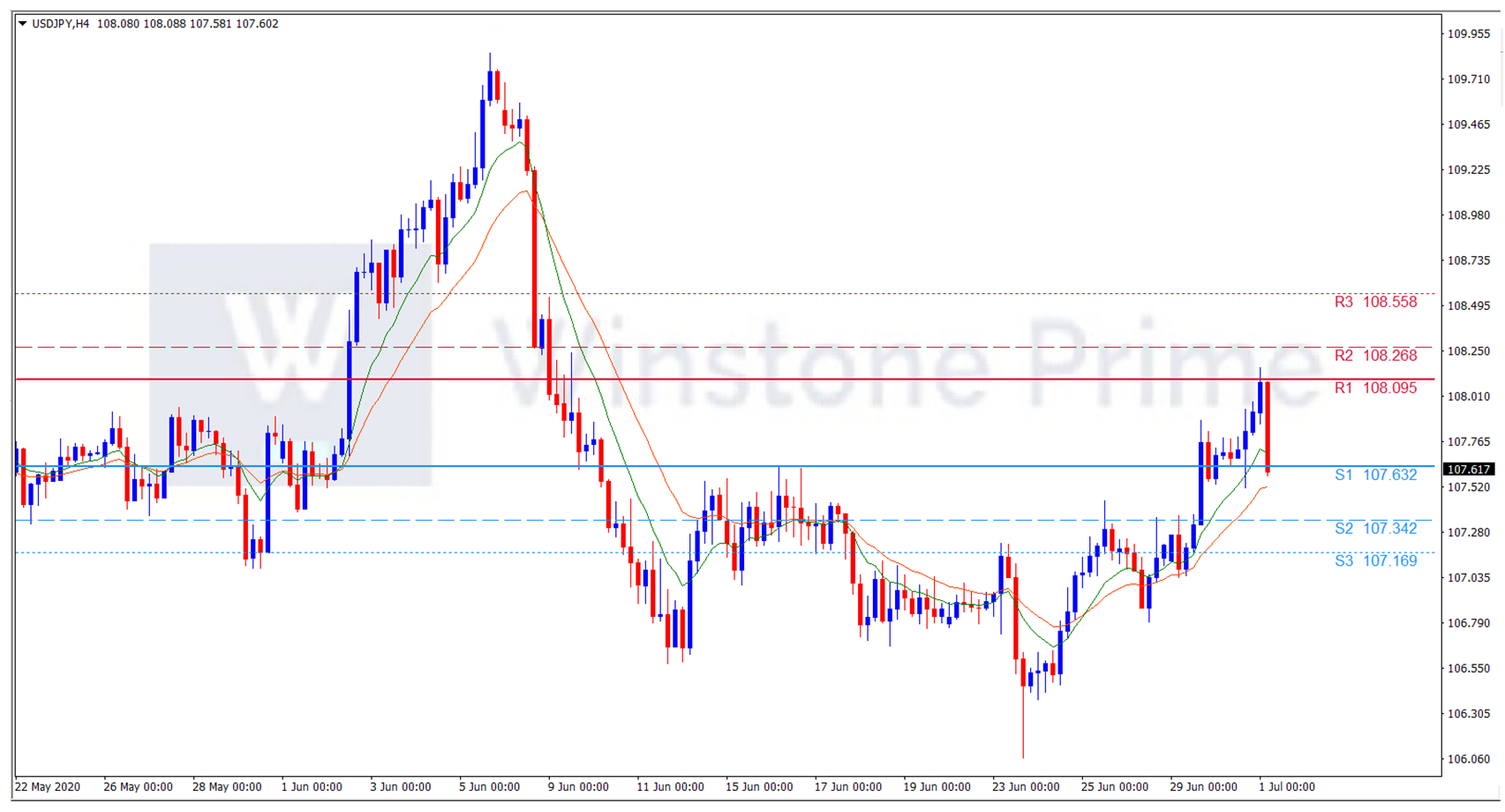
Task: Click the 1 Jul 00:00 date label
Action: click(1286, 787)
